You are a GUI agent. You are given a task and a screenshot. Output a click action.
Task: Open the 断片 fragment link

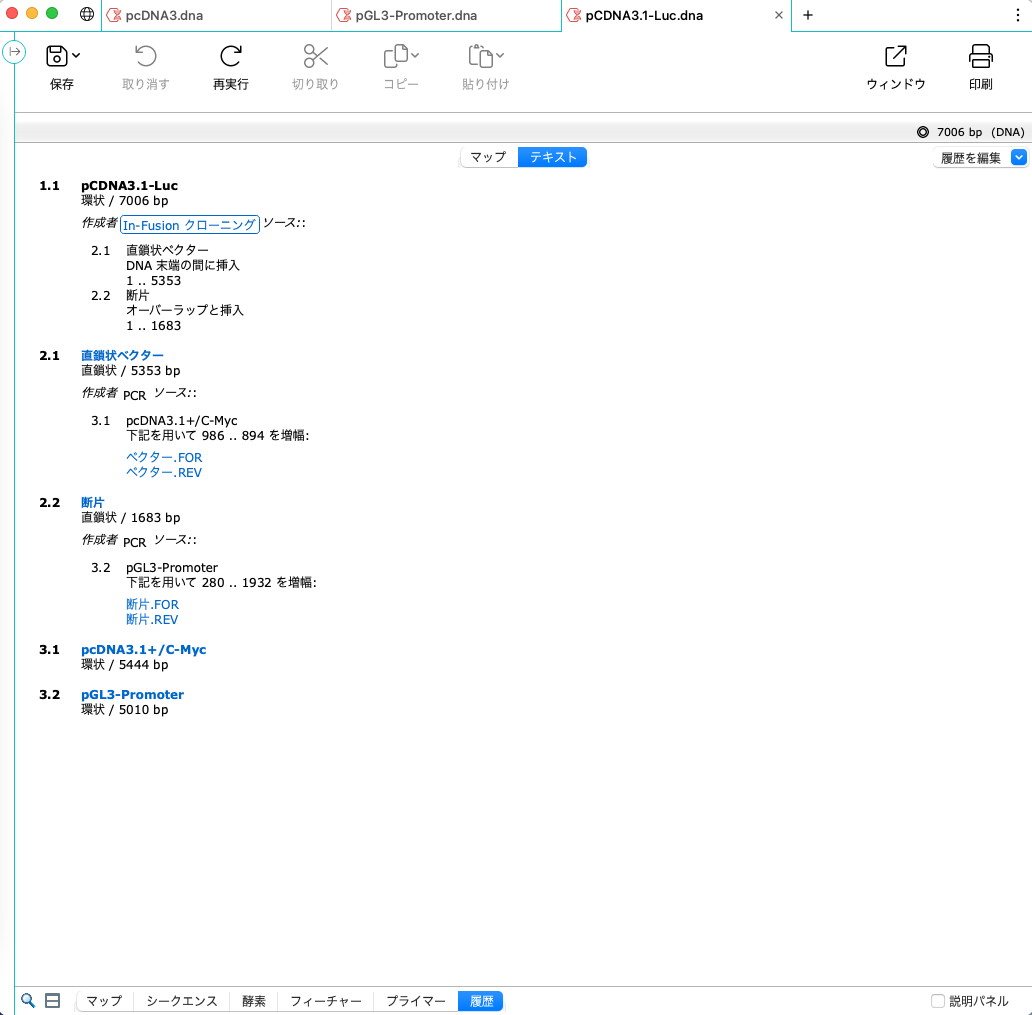pos(92,501)
